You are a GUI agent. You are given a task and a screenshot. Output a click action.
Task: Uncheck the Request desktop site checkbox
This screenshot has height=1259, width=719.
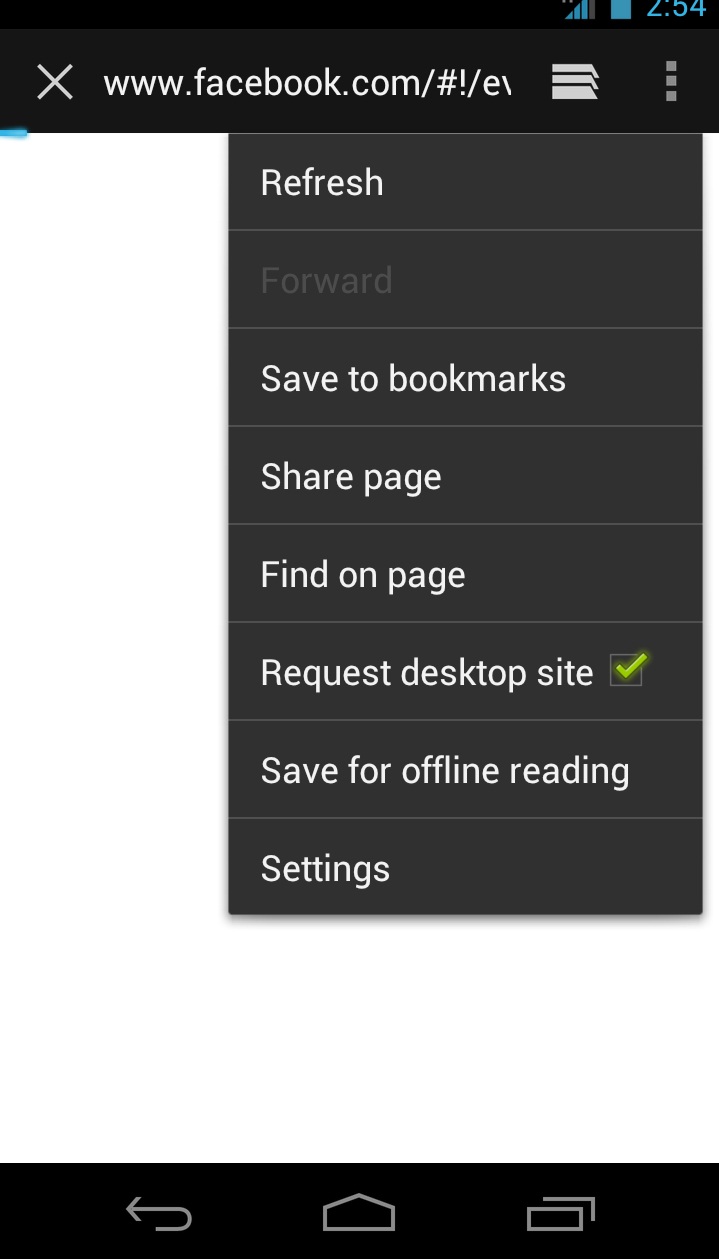(x=629, y=668)
